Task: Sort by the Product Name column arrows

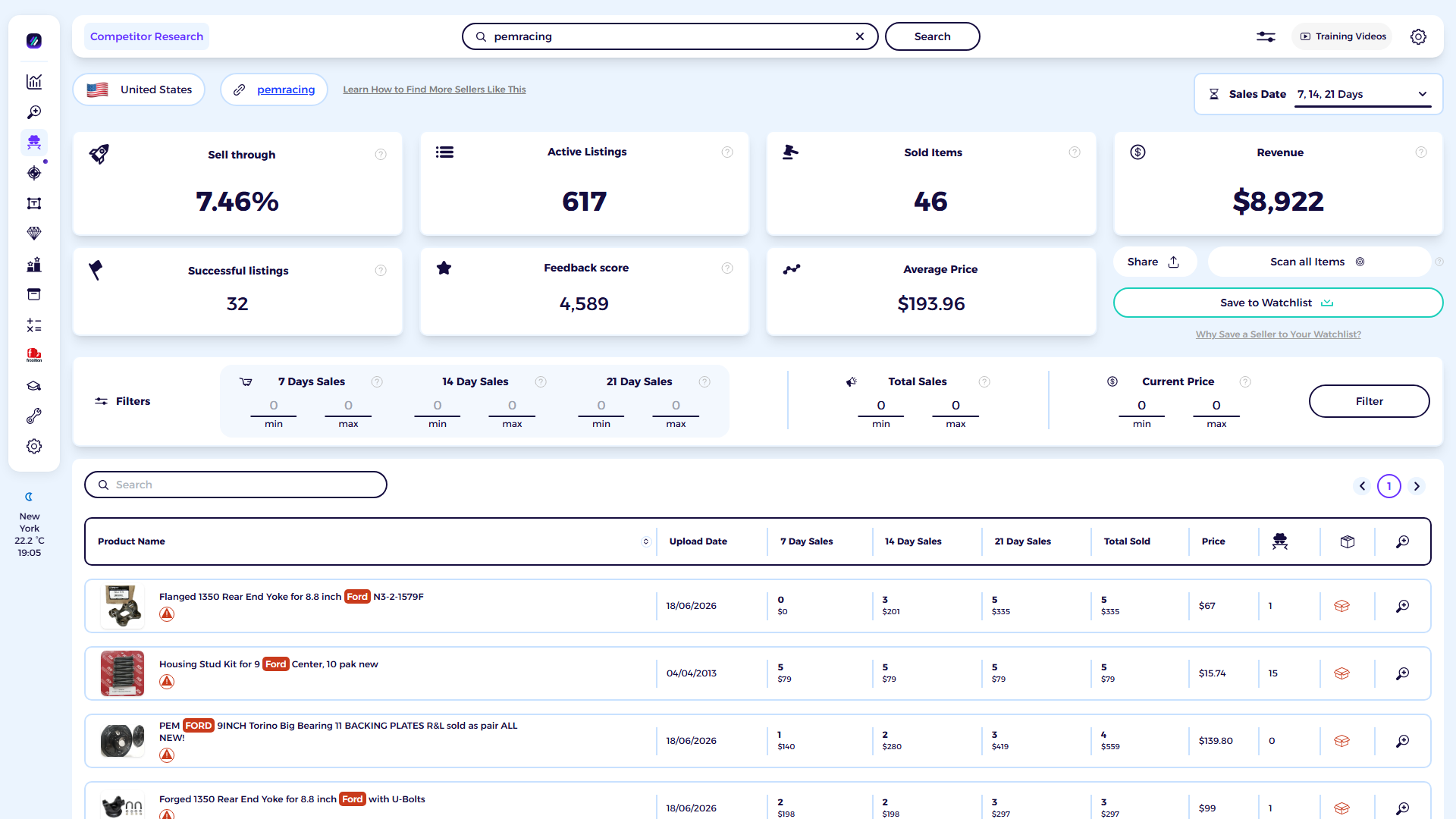Action: coord(646,541)
